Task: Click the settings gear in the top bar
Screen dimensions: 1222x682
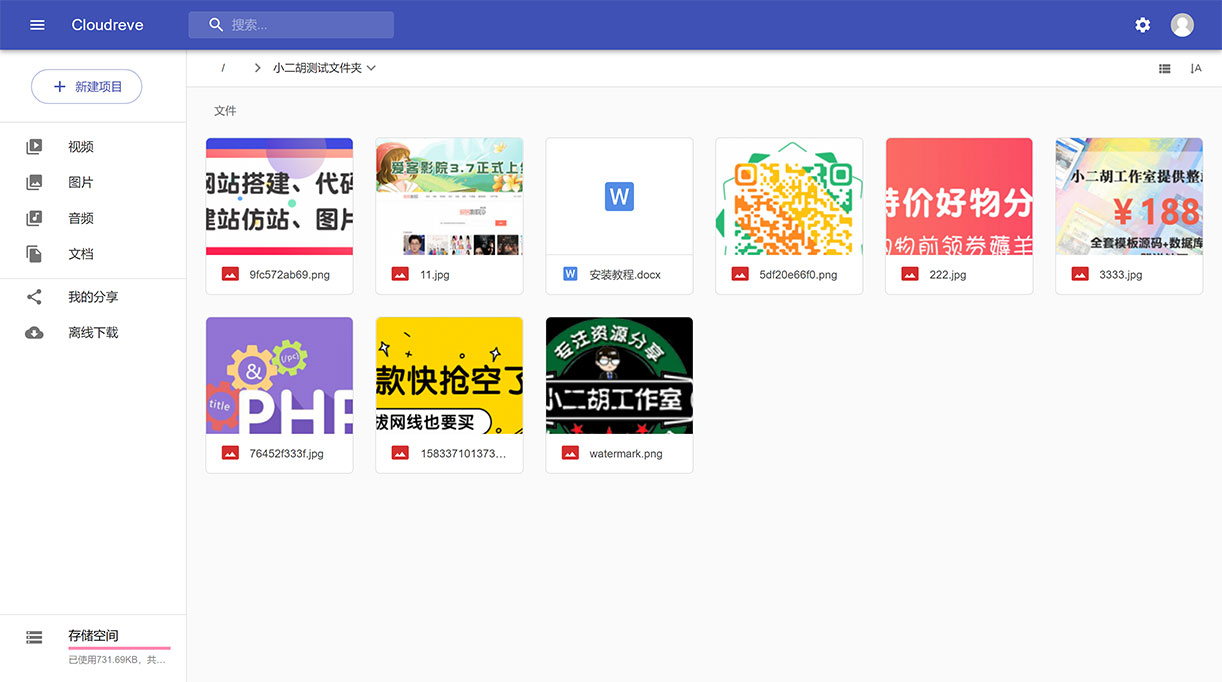Action: click(x=1142, y=25)
